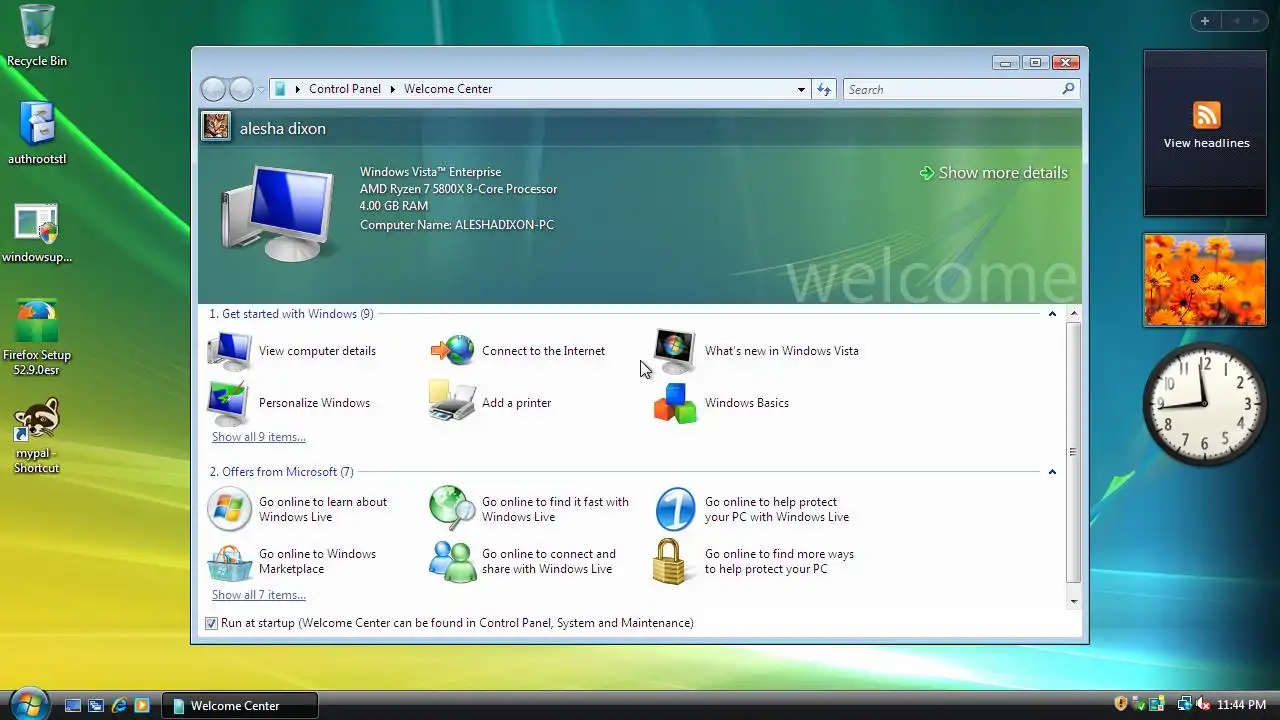Click Show more details link
1280x720 pixels.
[x=993, y=173]
